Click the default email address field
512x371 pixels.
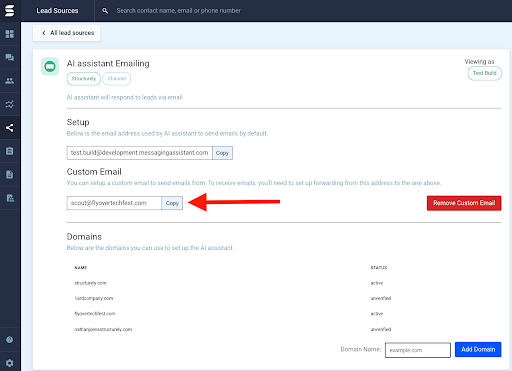[x=140, y=153]
